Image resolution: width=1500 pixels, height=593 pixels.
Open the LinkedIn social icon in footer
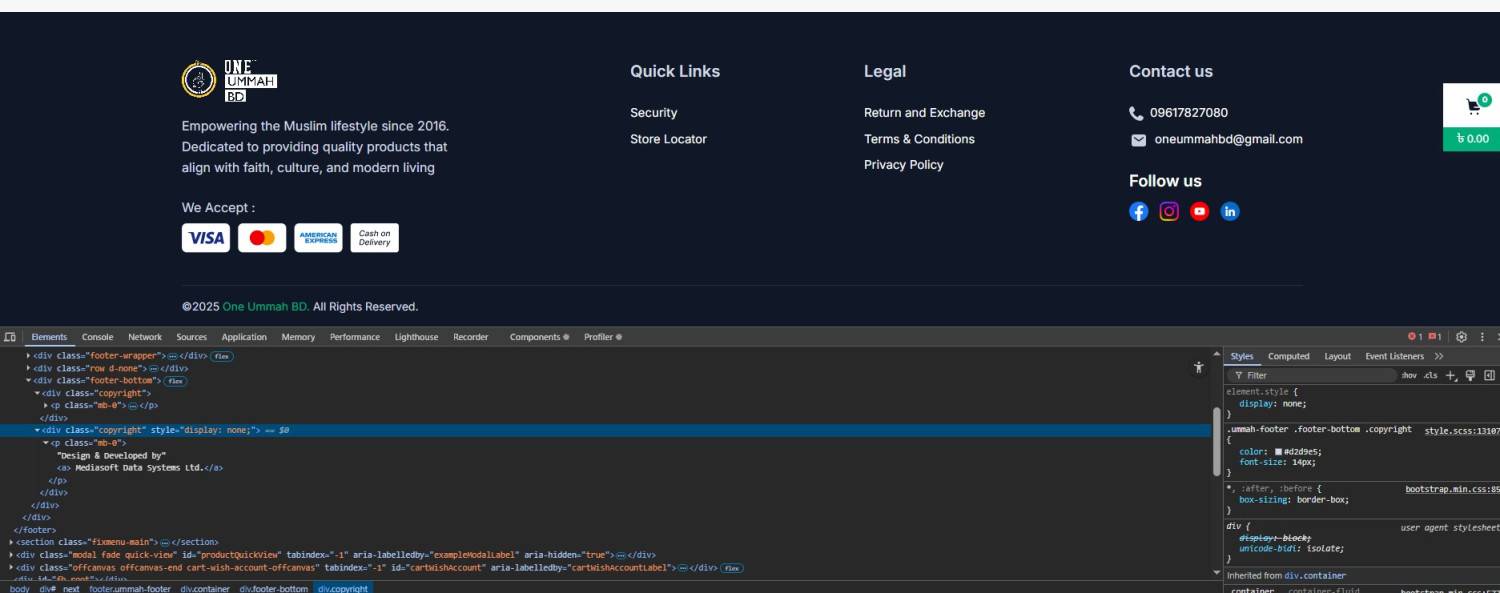(x=1230, y=211)
